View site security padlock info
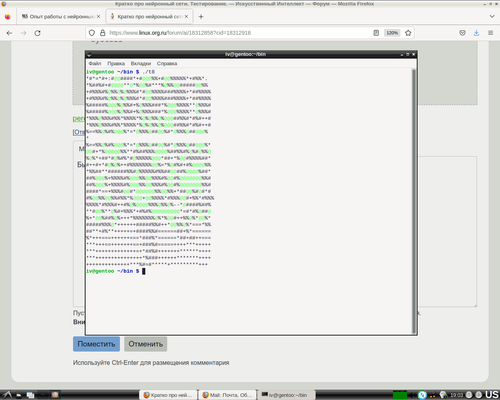The height and width of the screenshot is (400, 500). pos(103,33)
